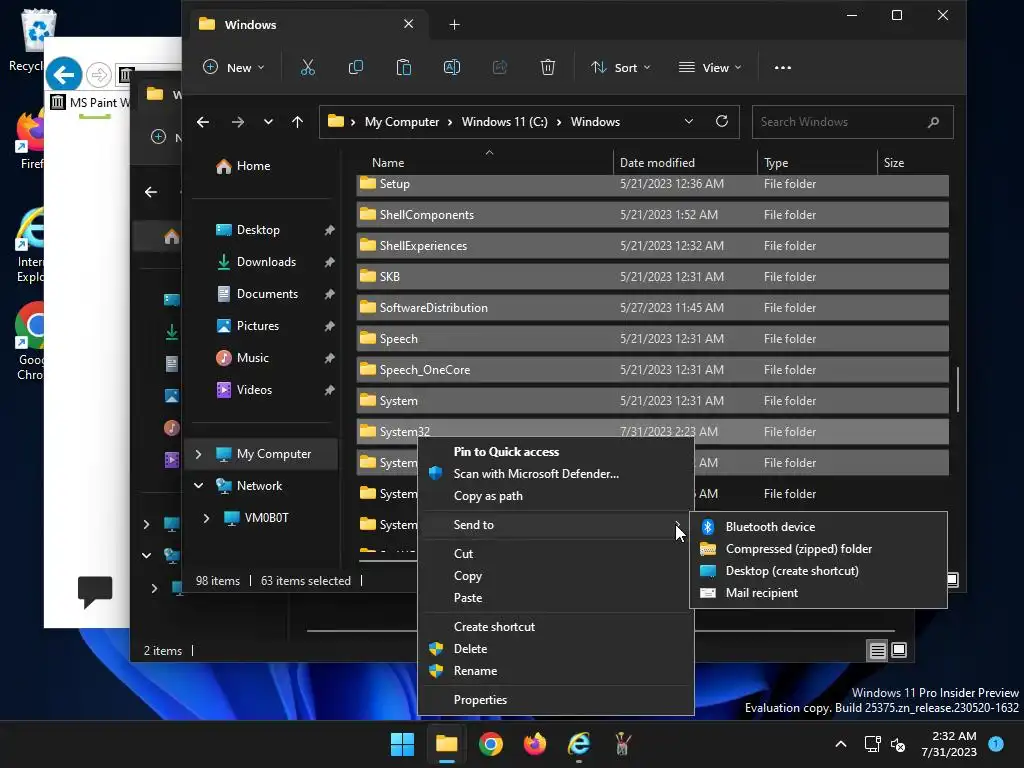Go back with the Windows Explorer back arrow
1024x768 pixels.
[x=203, y=121]
